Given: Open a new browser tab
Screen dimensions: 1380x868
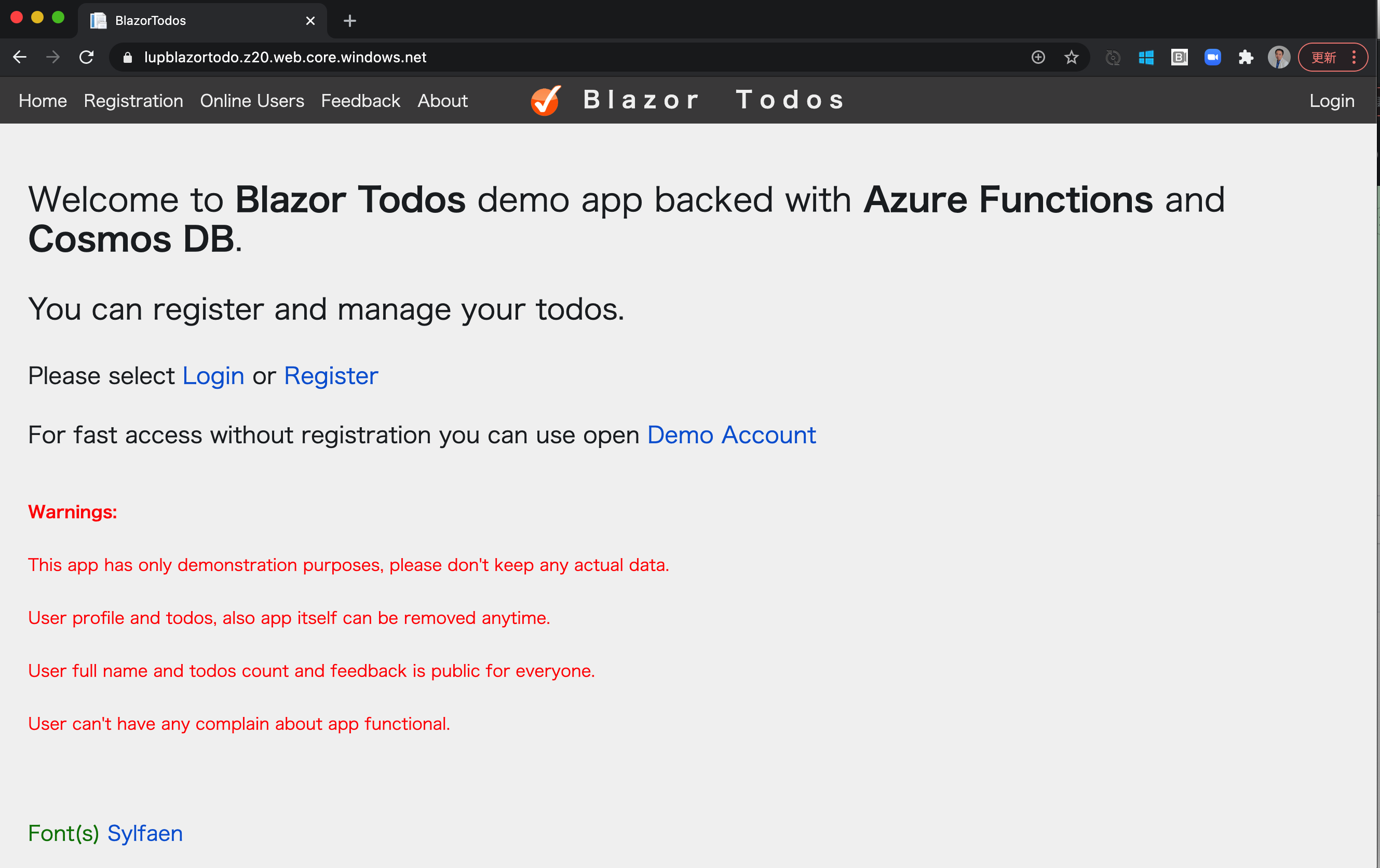Looking at the screenshot, I should (x=349, y=21).
